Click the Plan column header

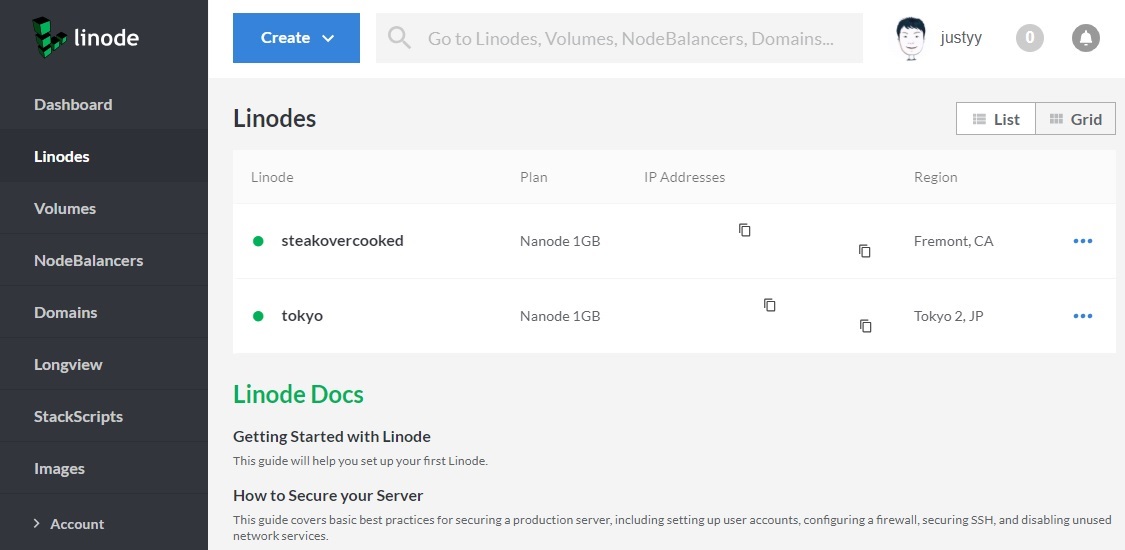534,177
